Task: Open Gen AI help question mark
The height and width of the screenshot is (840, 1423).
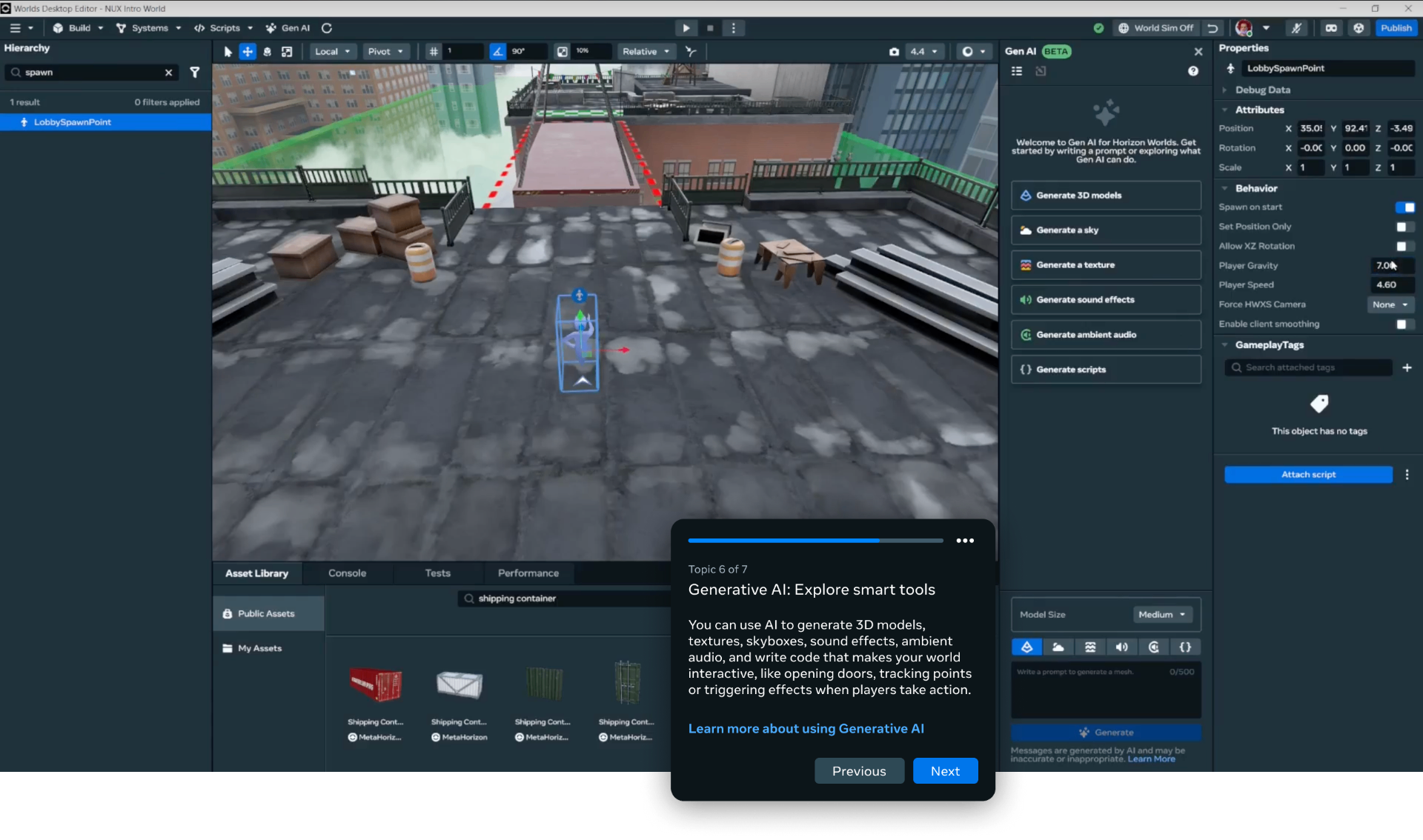Action: coord(1193,71)
